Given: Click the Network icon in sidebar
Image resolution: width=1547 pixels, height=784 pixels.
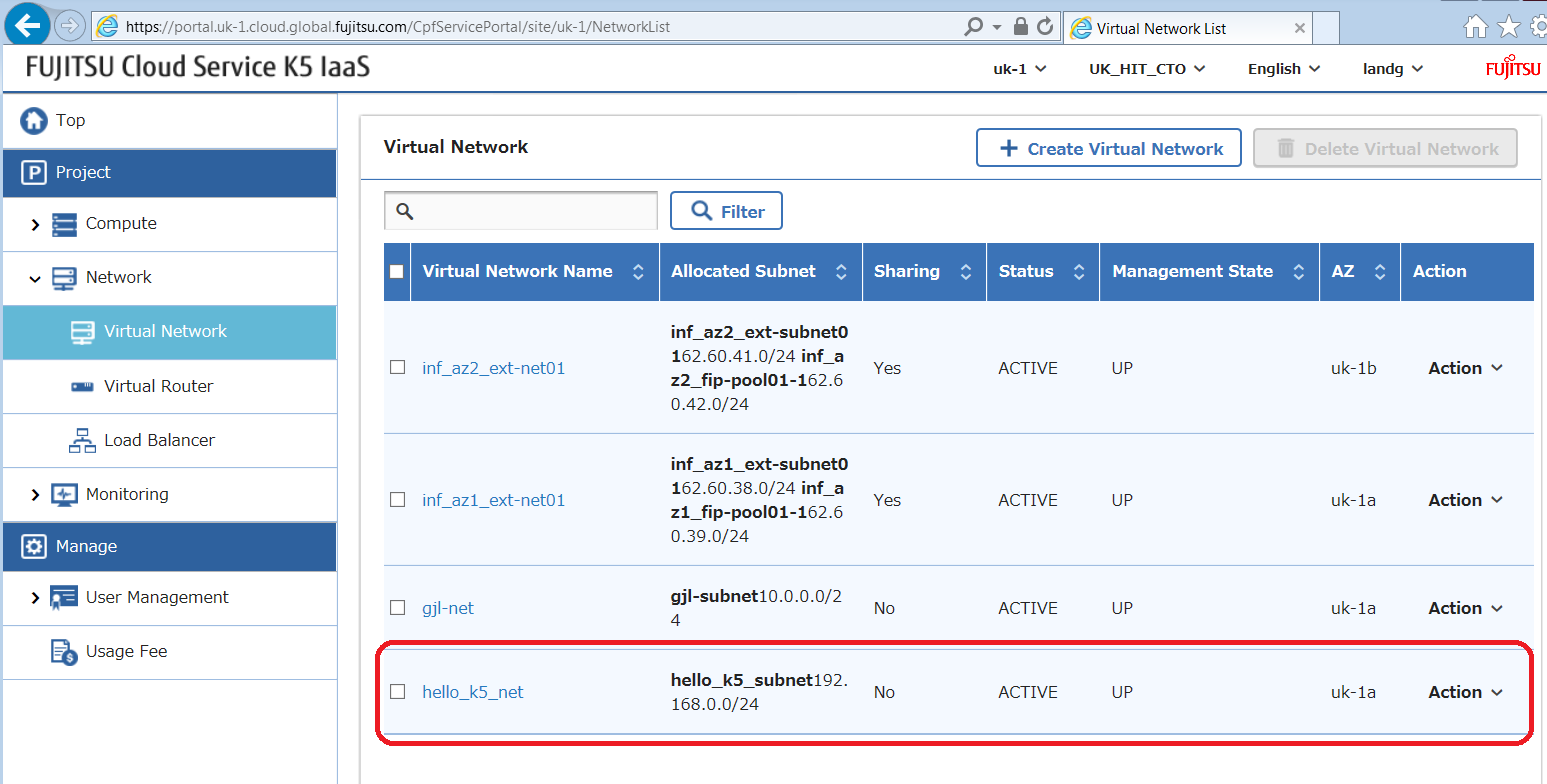Looking at the screenshot, I should [64, 278].
